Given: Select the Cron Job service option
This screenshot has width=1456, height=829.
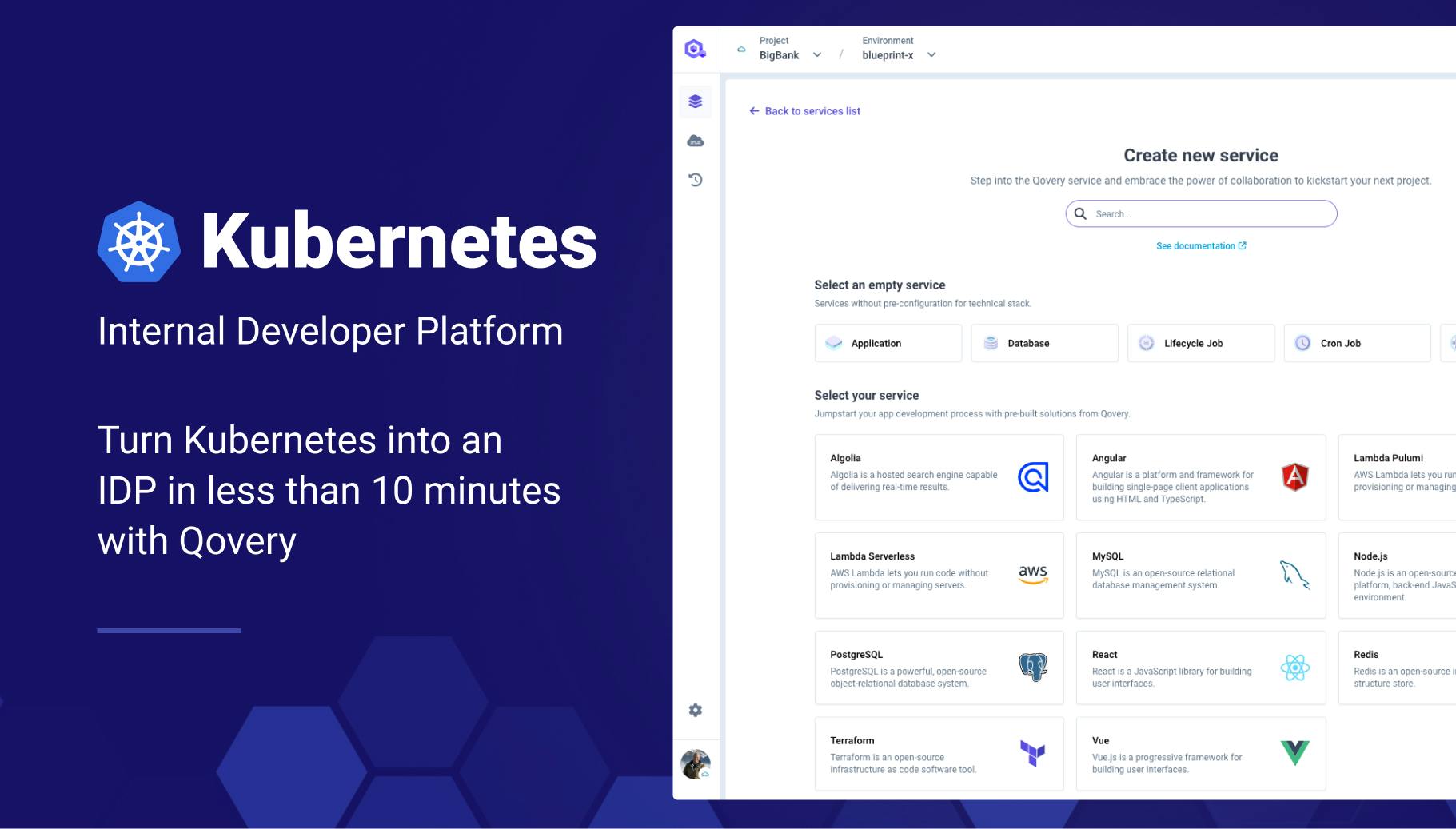Looking at the screenshot, I should [x=1357, y=342].
